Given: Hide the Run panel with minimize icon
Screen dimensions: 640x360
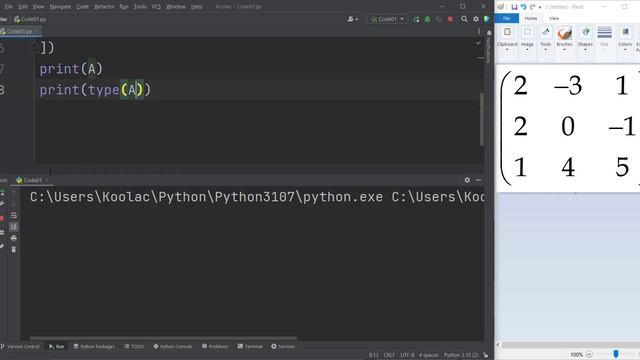Looking at the screenshot, I should click(x=478, y=180).
